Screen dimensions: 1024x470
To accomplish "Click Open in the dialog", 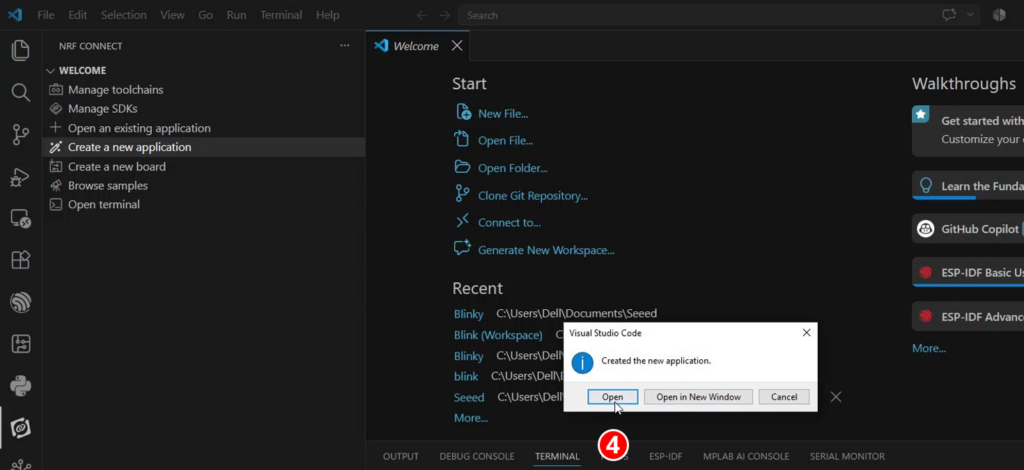I will coord(613,397).
